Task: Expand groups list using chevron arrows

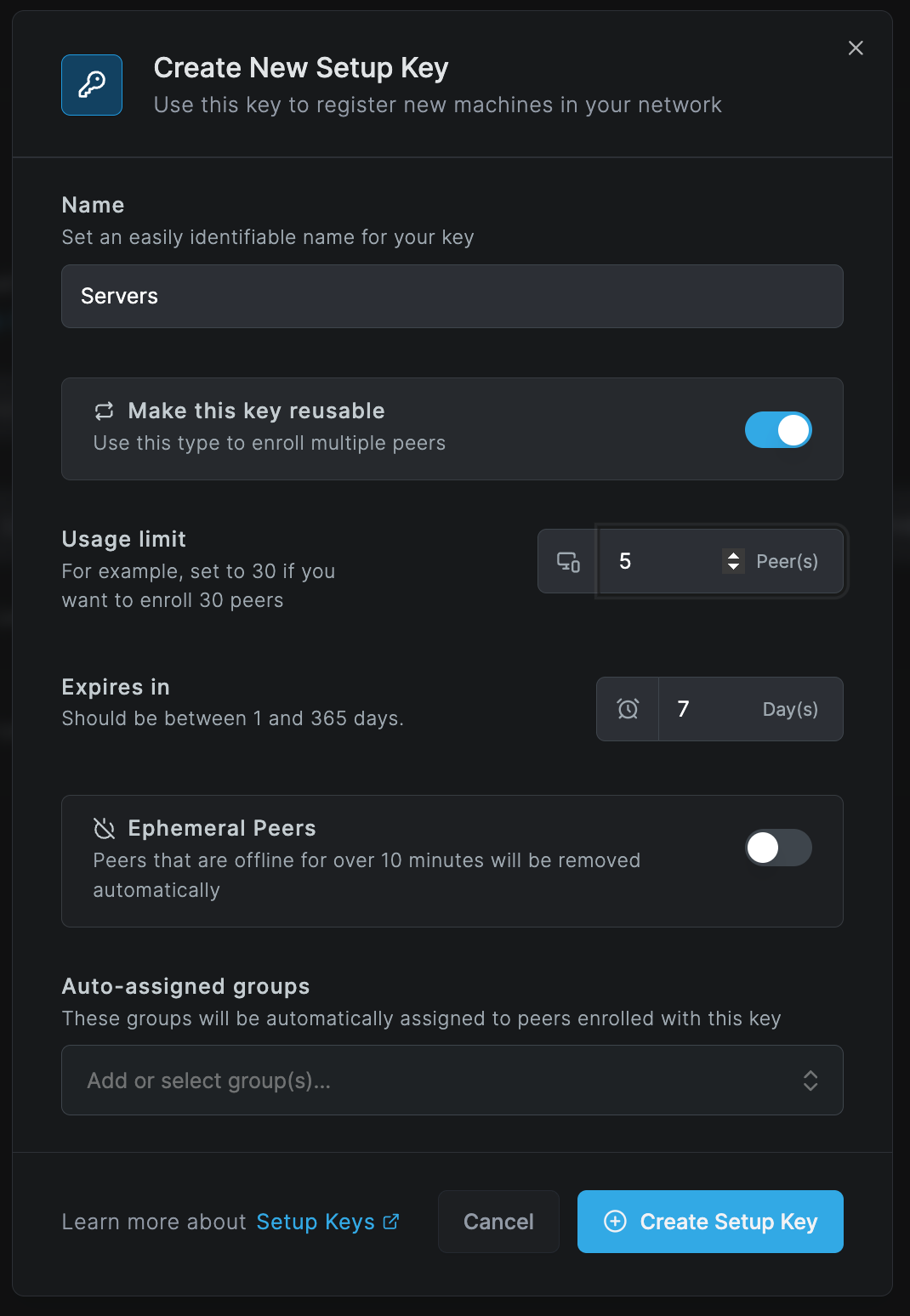Action: [810, 1081]
